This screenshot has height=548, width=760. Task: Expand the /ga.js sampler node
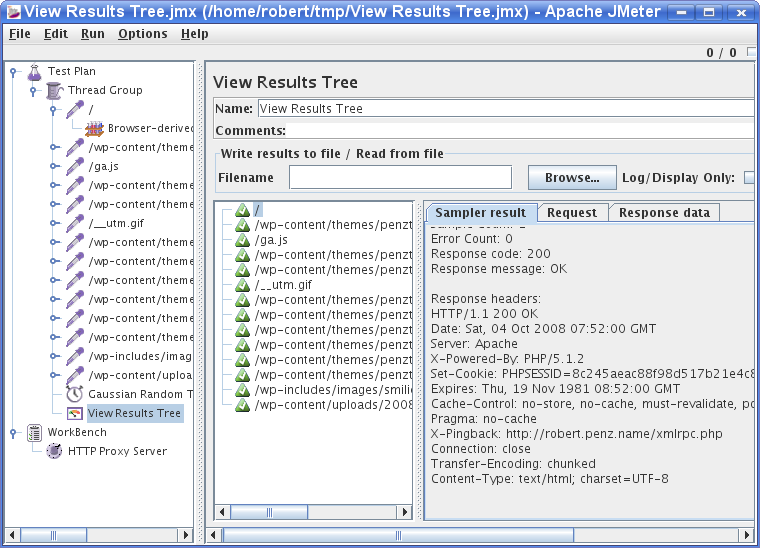point(55,166)
